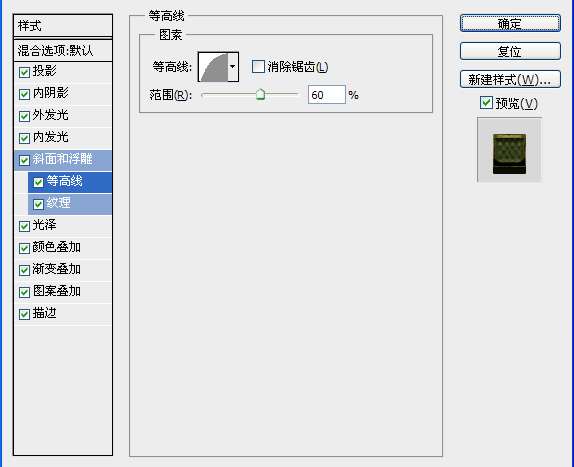The image size is (574, 467).
Task: Toggle the 外发光 outer glow checkbox
Action: click(24, 116)
